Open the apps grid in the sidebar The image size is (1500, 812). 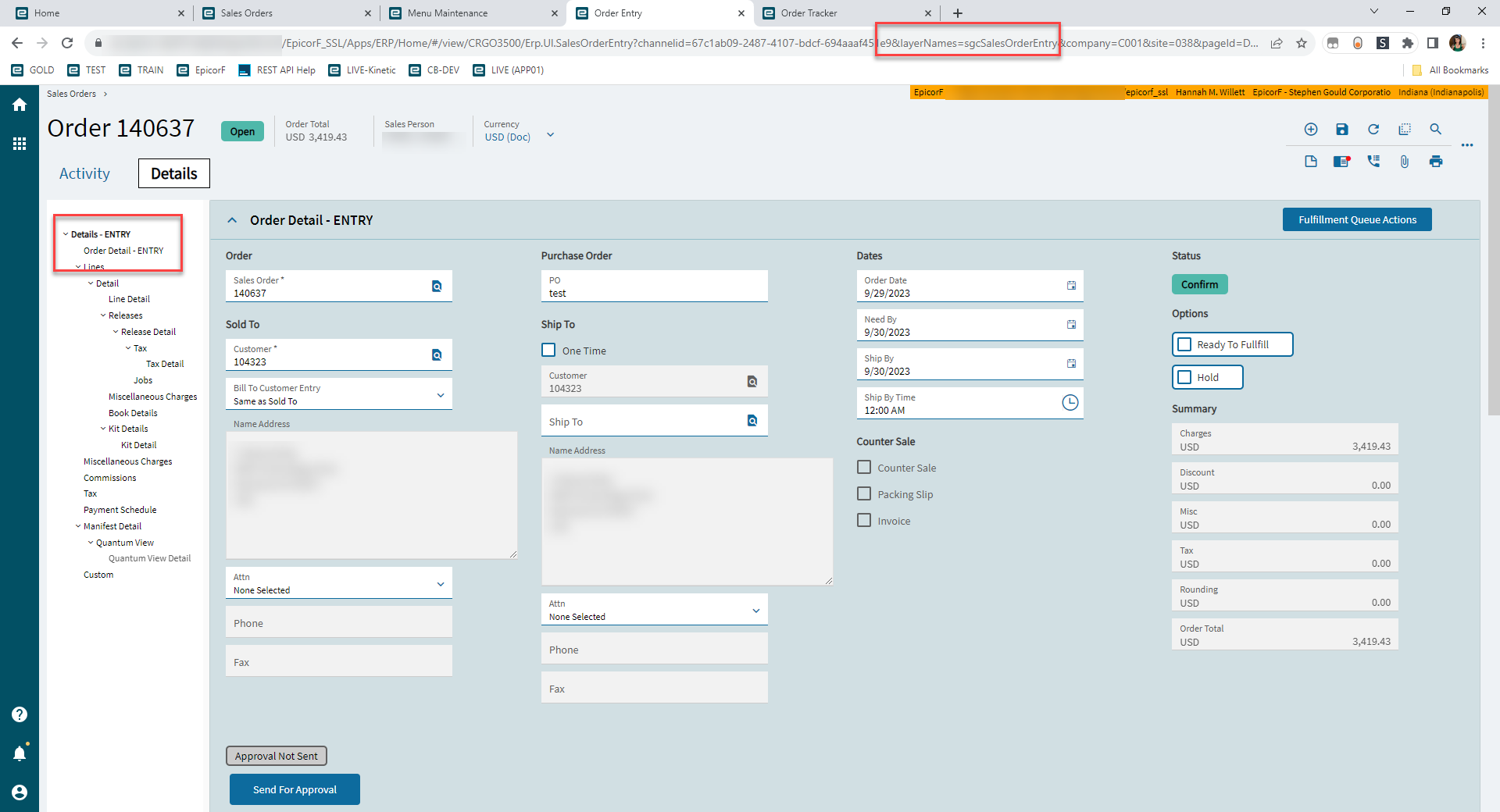click(x=20, y=144)
